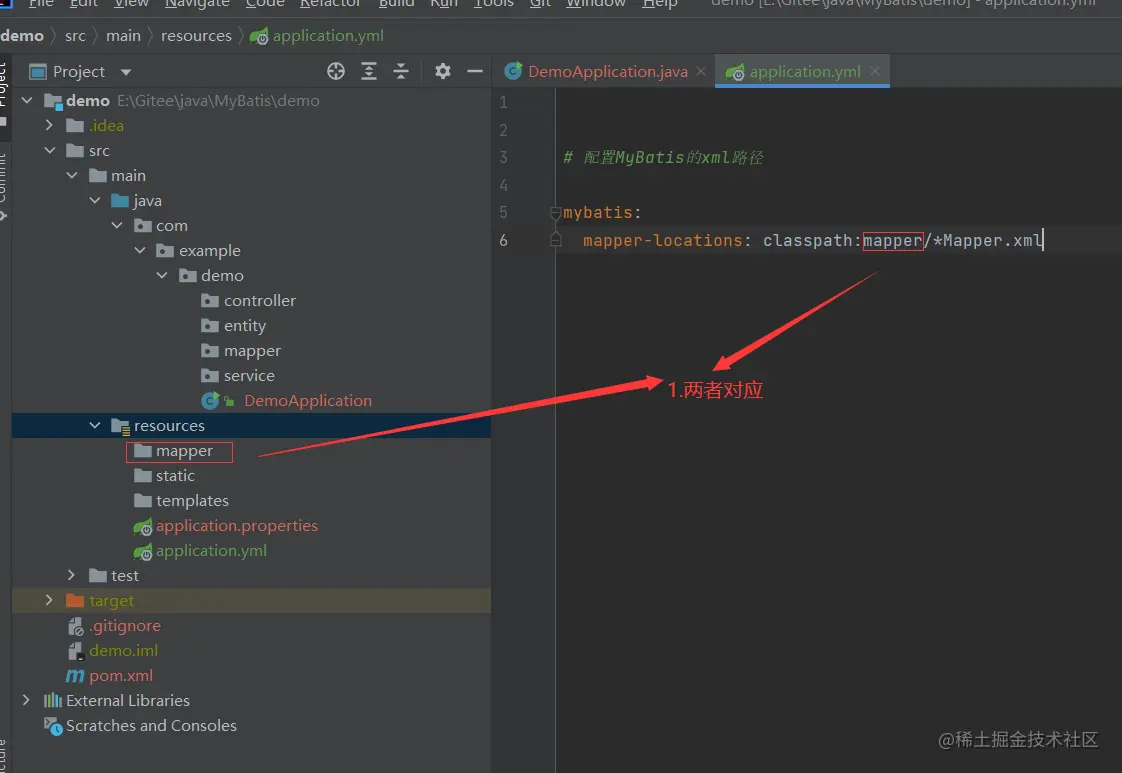
Task: Open Project panel settings gear
Action: [443, 71]
